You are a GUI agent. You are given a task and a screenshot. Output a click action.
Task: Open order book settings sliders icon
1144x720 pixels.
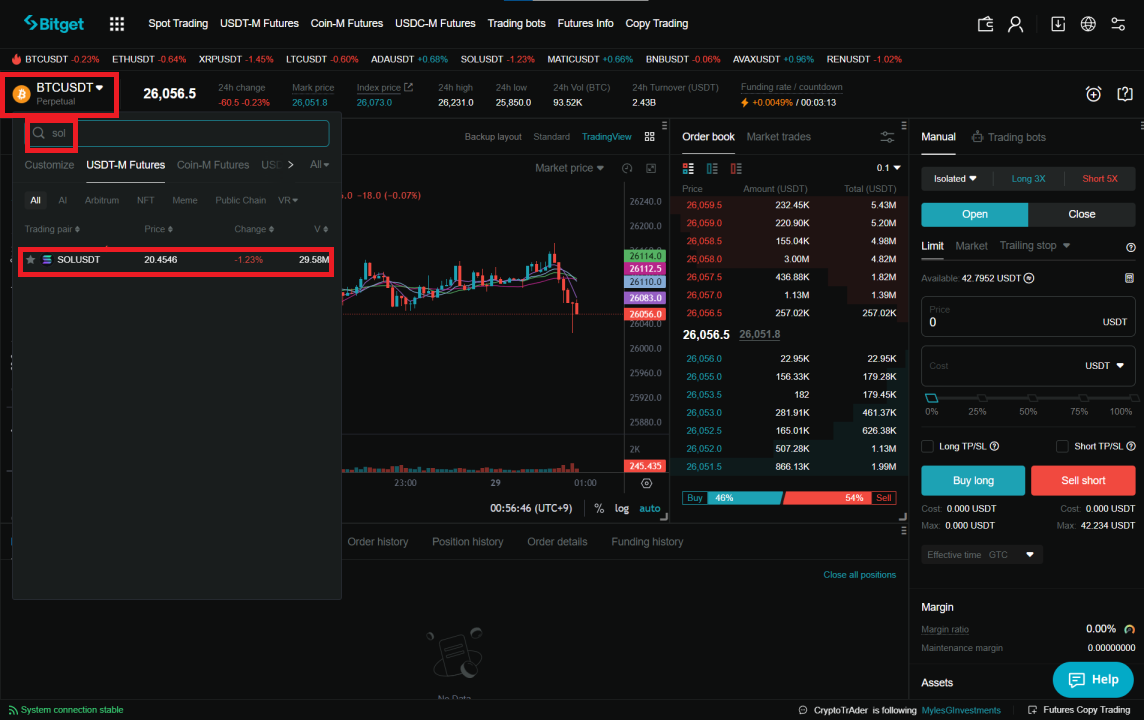[887, 137]
